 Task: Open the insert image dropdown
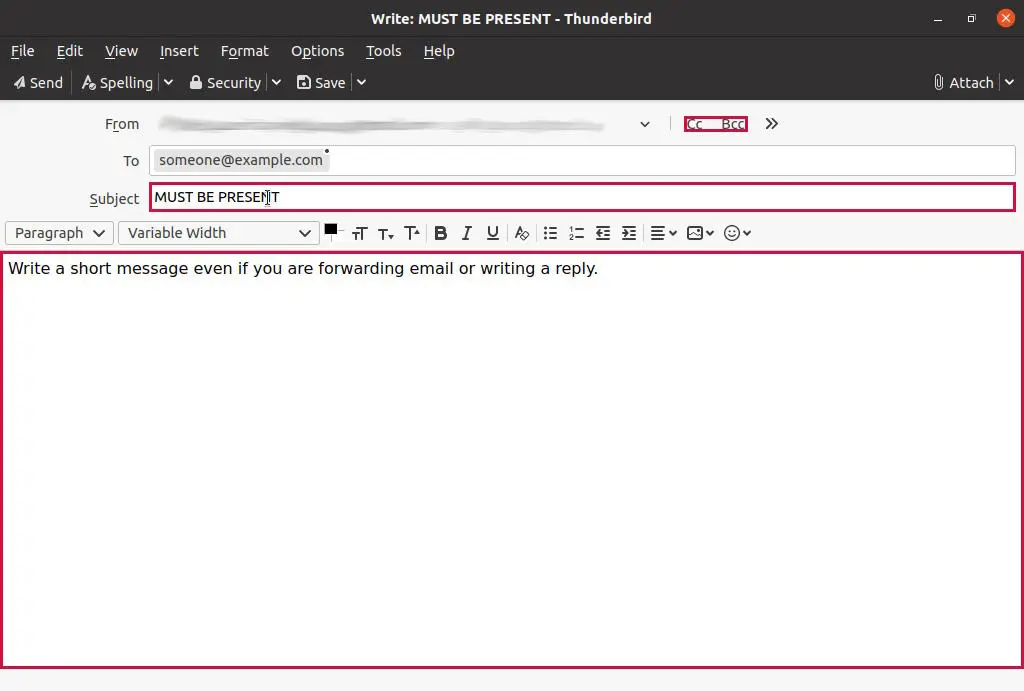[701, 233]
